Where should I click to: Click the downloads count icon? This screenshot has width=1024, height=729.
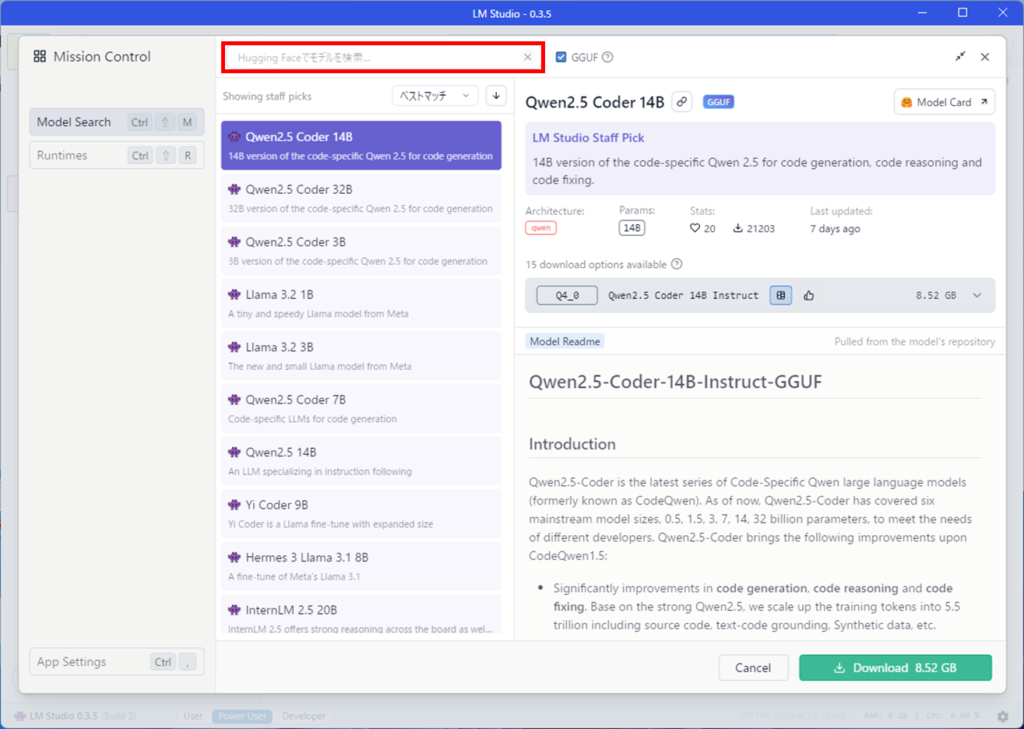pos(738,229)
